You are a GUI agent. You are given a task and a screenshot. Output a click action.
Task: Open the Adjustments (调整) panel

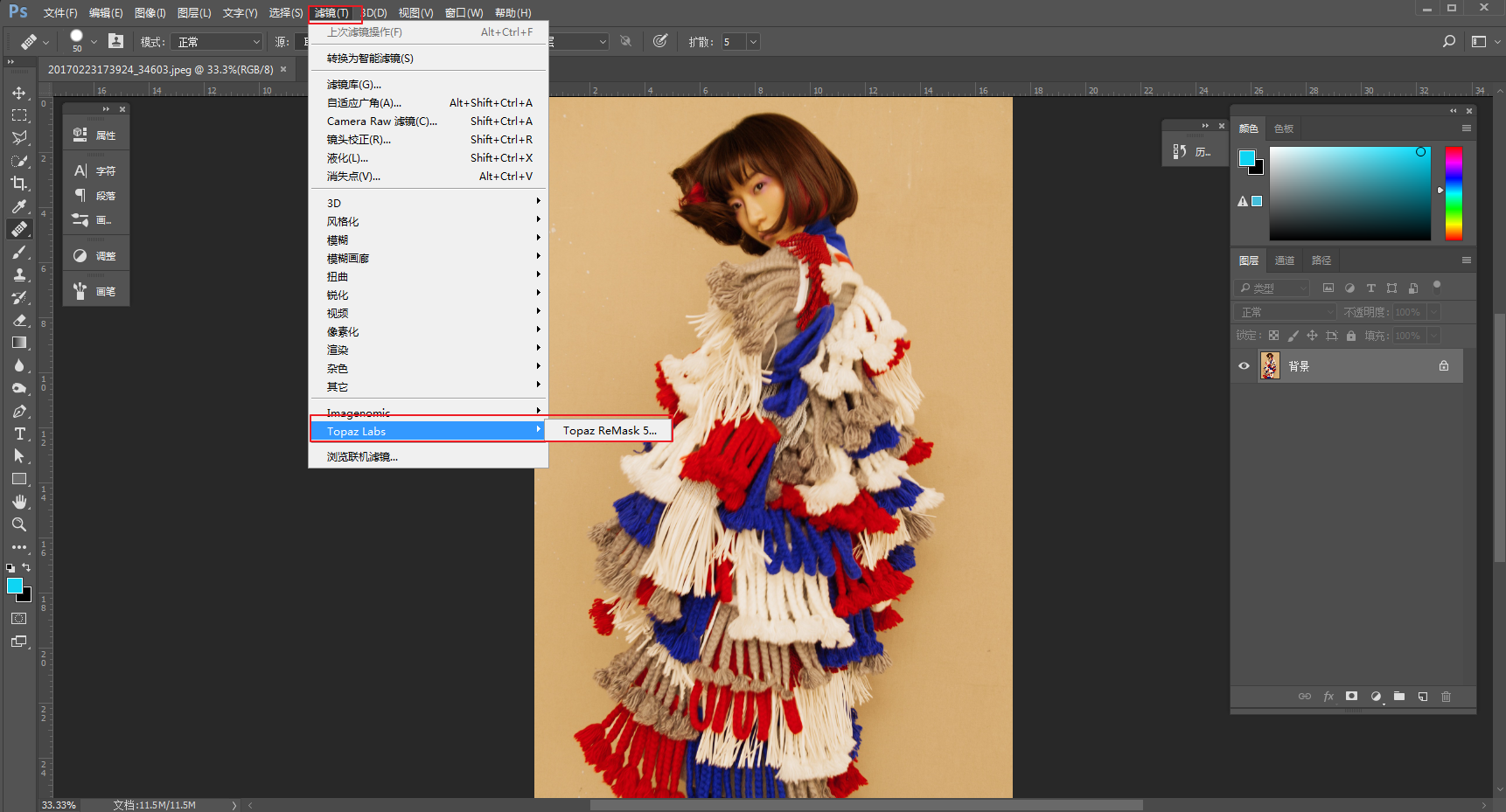pyautogui.click(x=96, y=256)
